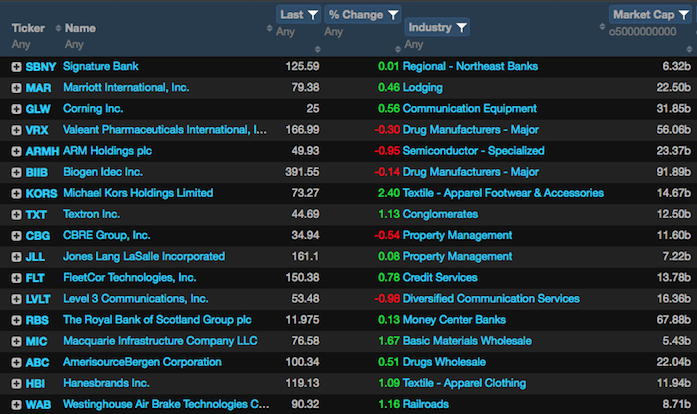
Task: Click plus icon beside JLL ticker
Action: (16, 257)
